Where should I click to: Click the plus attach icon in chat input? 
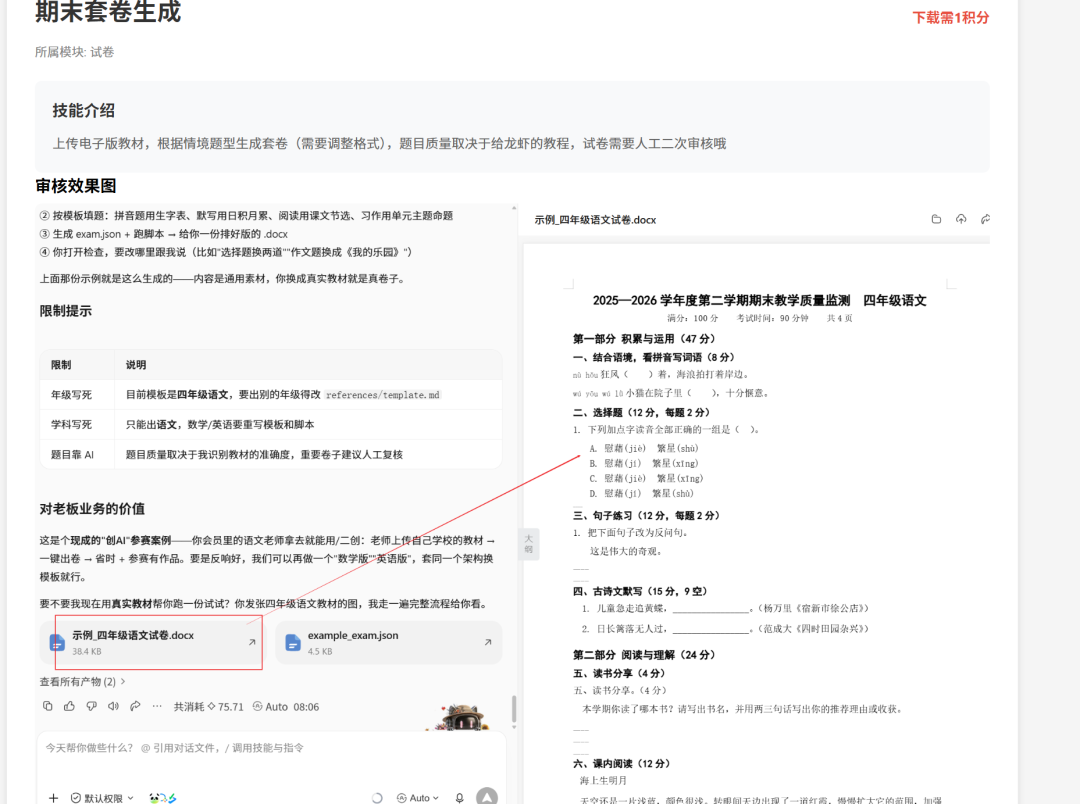coord(53,798)
